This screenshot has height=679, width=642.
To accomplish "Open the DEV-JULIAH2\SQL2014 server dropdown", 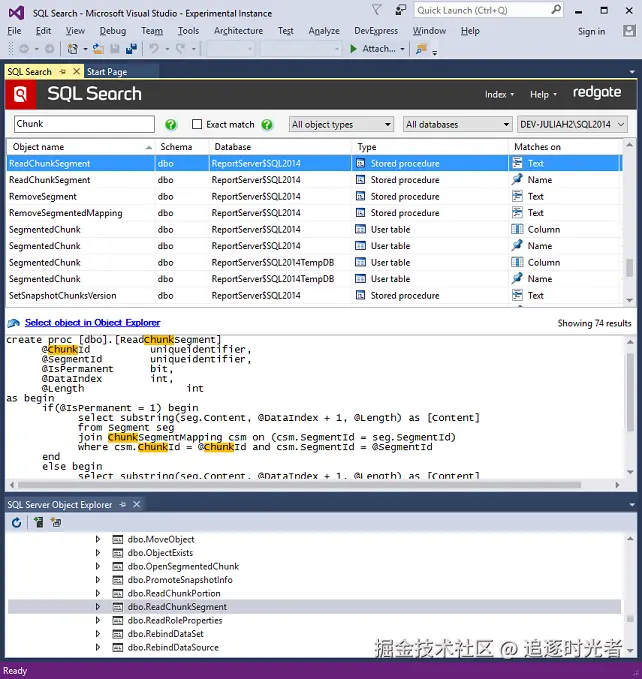I will pyautogui.click(x=572, y=125).
